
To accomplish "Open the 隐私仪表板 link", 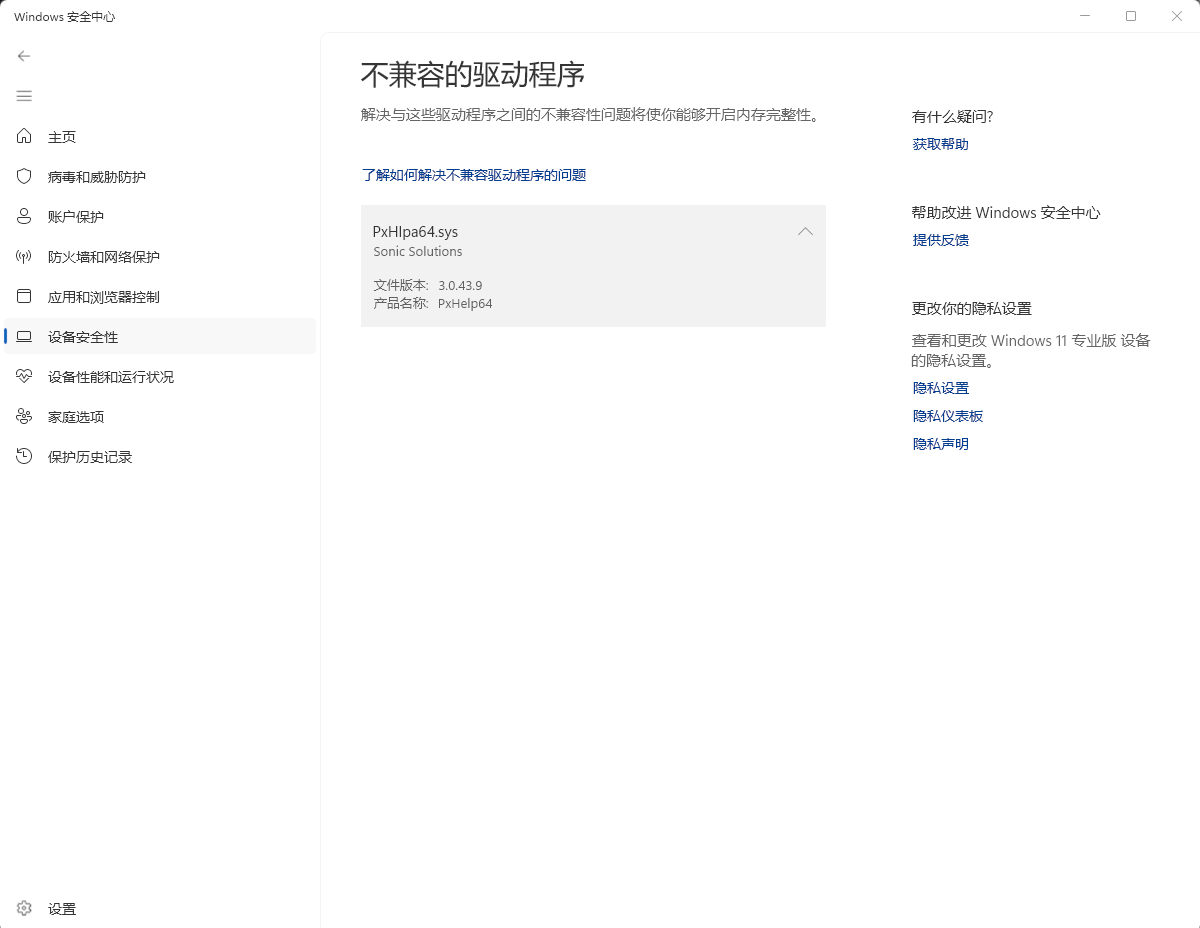I will coord(947,416).
